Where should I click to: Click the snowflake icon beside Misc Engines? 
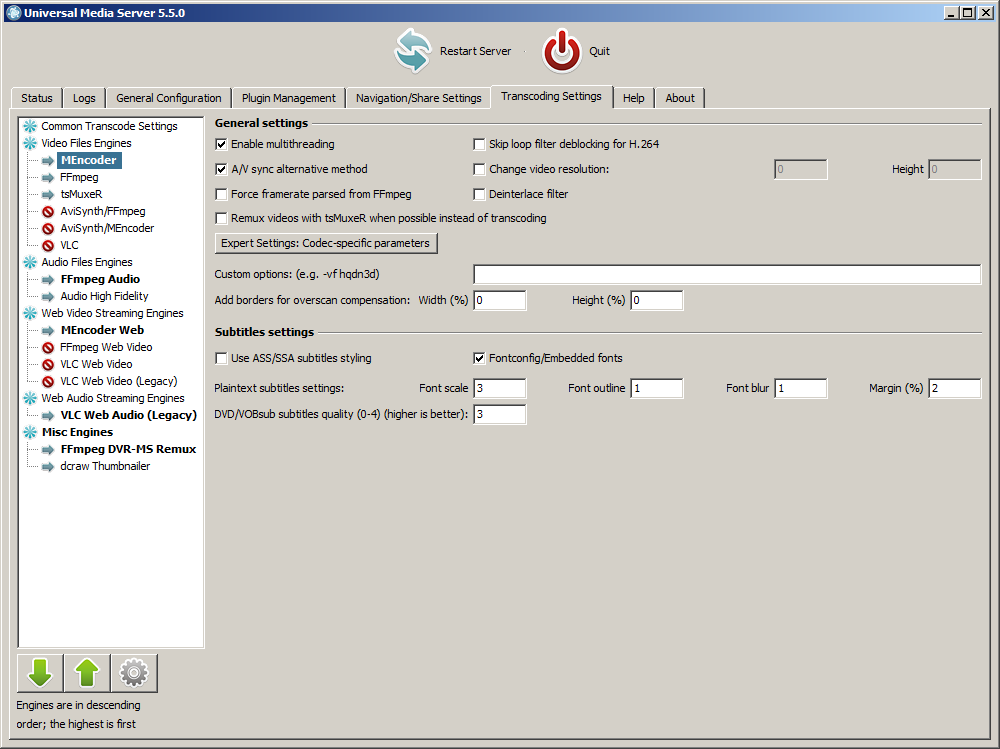(x=30, y=432)
